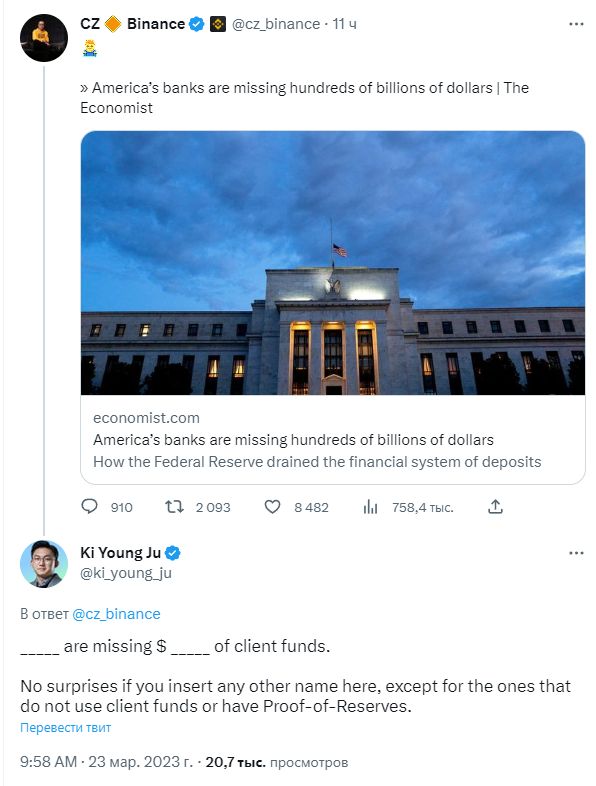Click @cz_binance mention in reply line

pos(116,614)
